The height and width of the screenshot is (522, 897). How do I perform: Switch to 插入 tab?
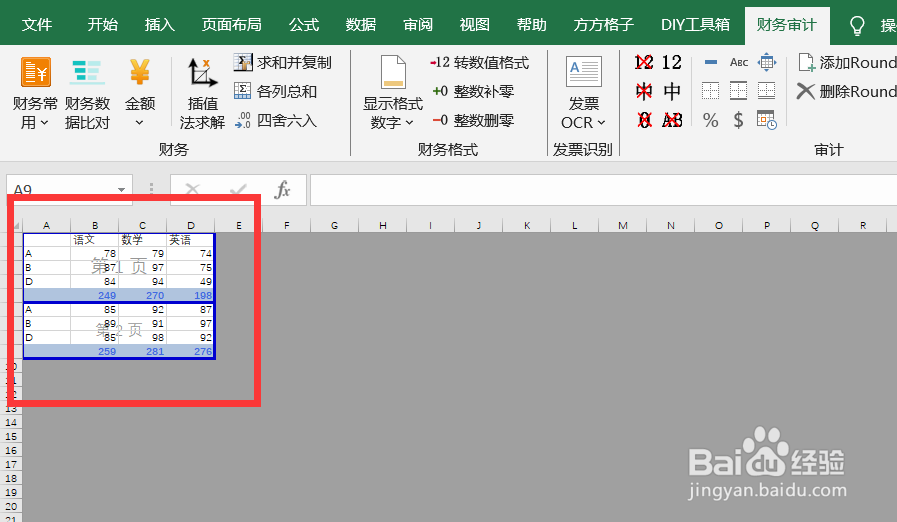pos(160,25)
